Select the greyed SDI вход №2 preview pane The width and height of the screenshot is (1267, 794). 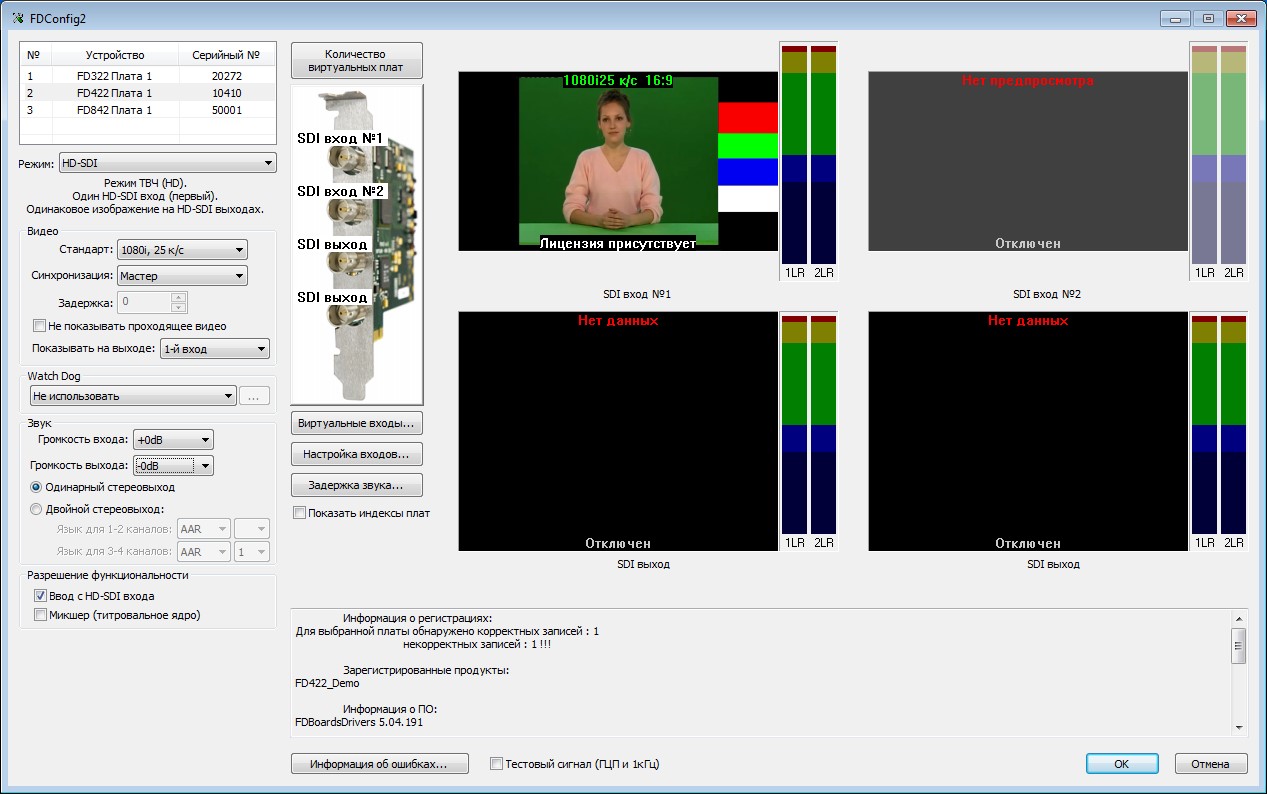coord(1028,161)
